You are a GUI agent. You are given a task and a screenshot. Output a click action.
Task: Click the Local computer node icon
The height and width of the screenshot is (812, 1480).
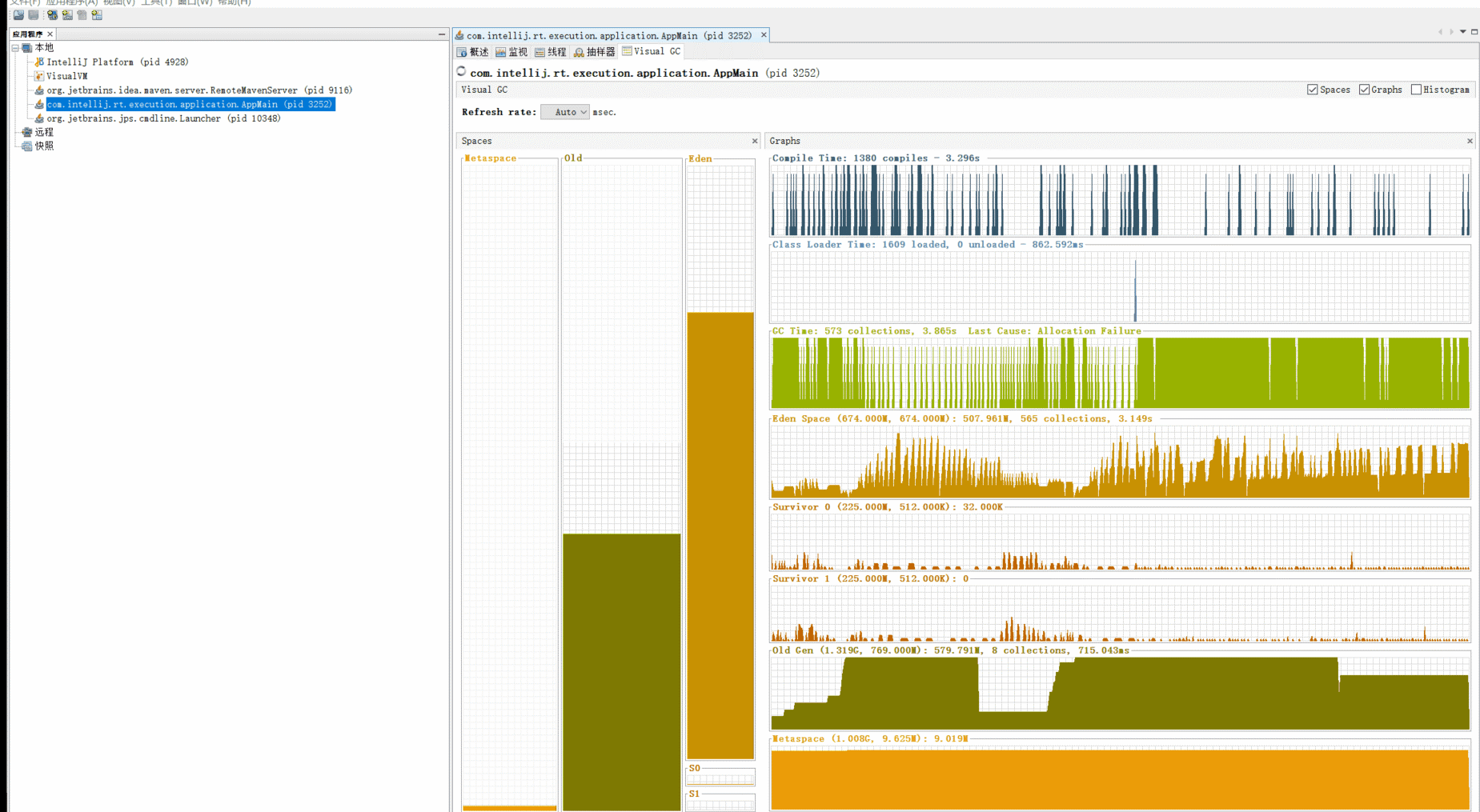pos(27,48)
